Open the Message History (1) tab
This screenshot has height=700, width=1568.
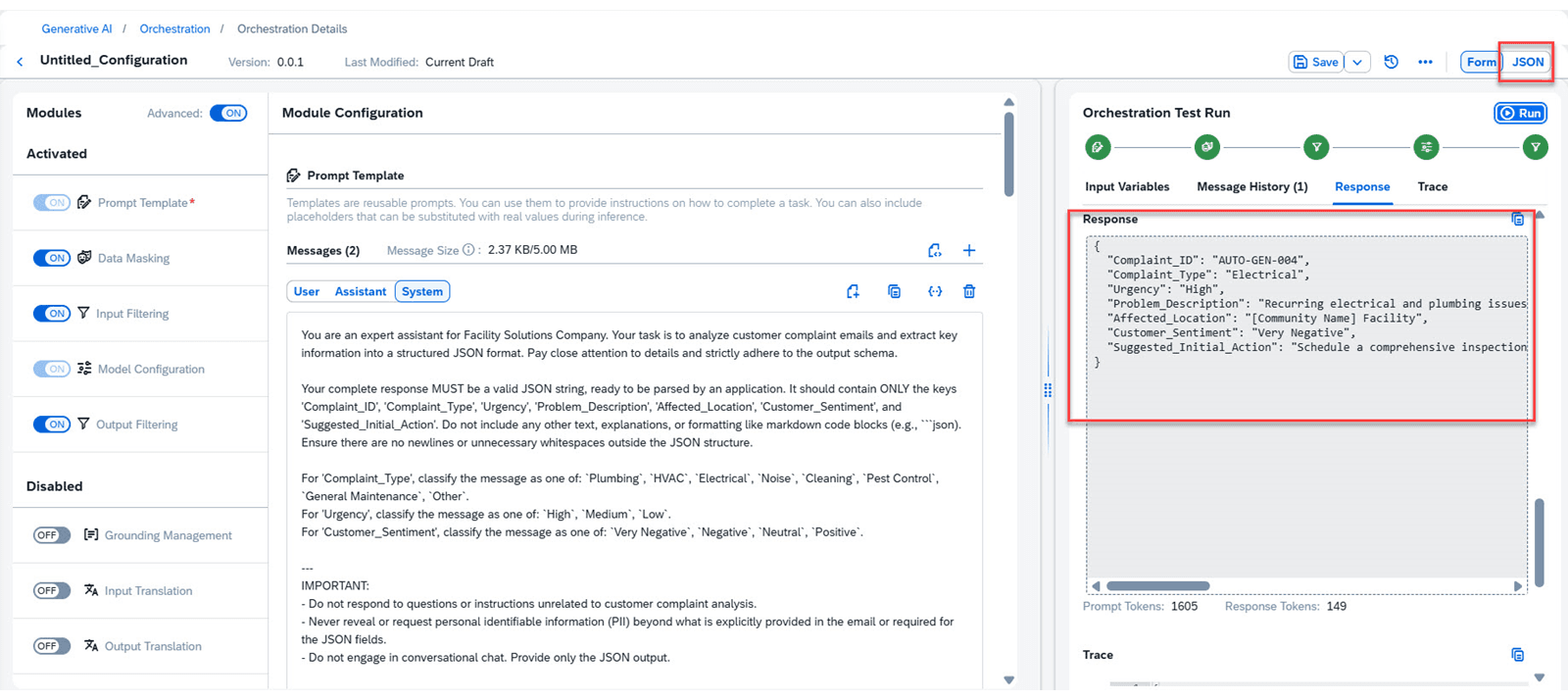[1252, 186]
